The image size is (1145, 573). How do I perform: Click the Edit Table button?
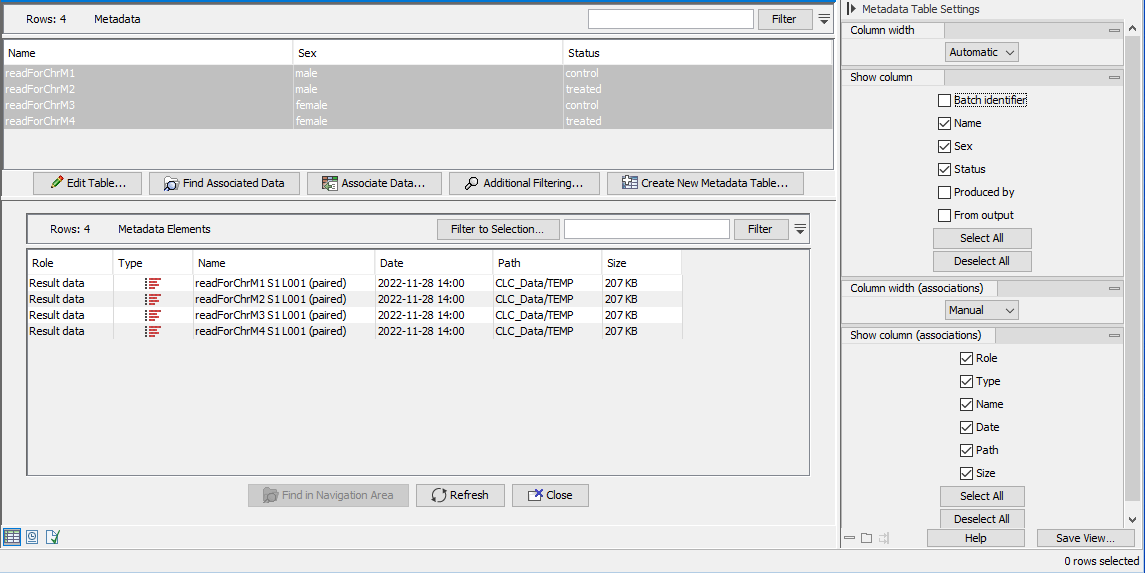click(87, 183)
